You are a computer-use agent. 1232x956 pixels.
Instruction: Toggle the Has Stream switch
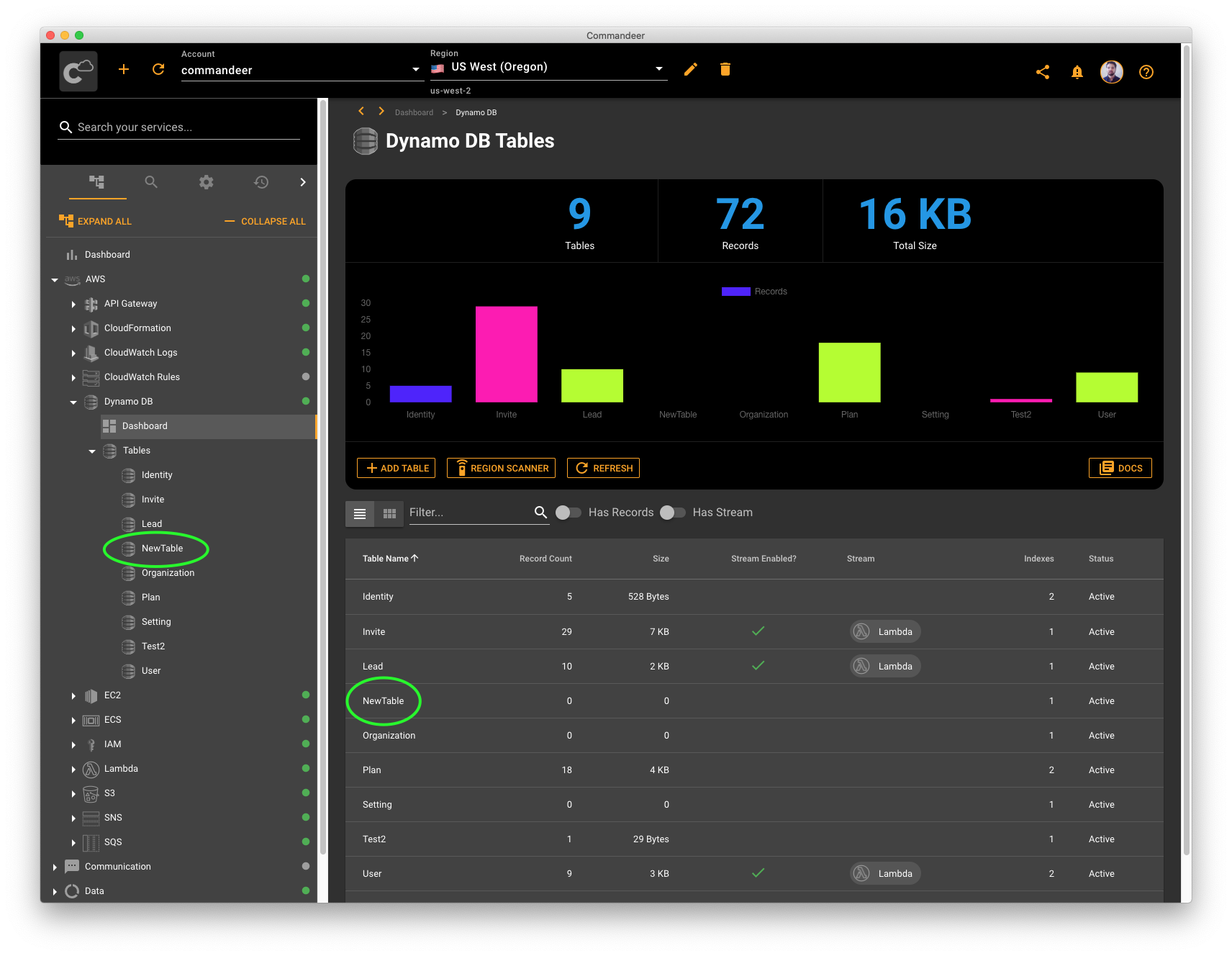672,512
